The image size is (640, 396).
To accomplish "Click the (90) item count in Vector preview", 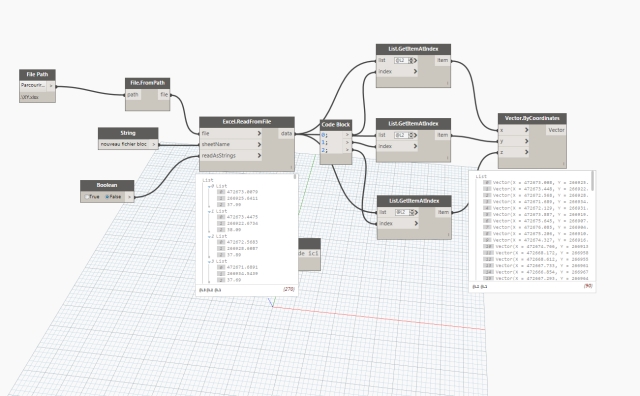I will point(588,286).
